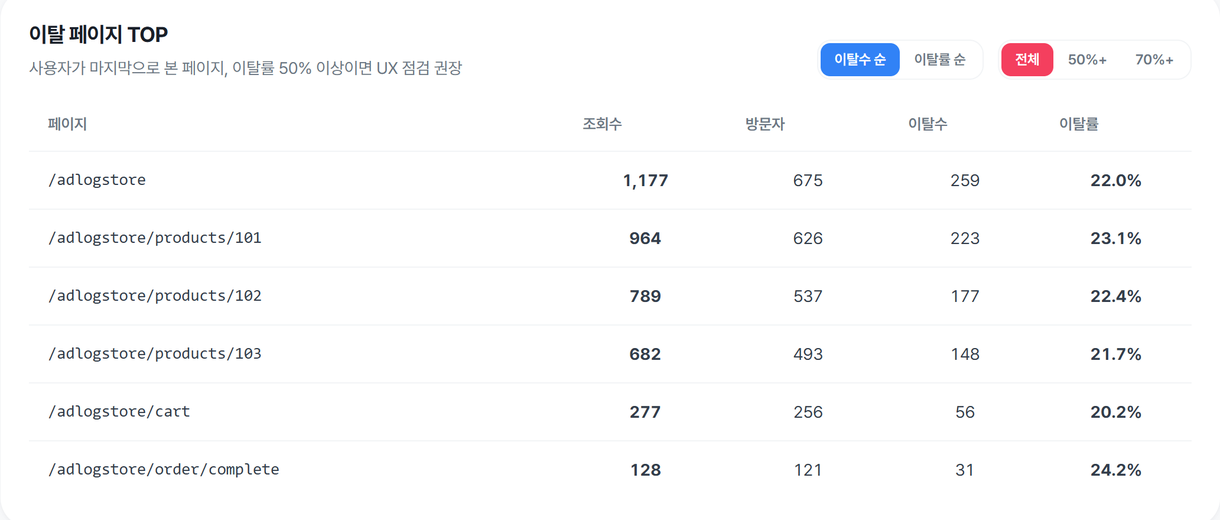Screen dimensions: 1220x520
Task: Click the 방문자 column header
Action: click(765, 125)
